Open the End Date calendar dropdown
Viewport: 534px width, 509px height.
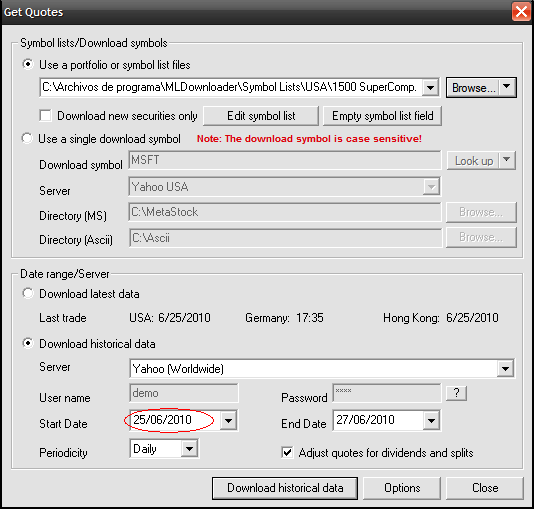[x=431, y=420]
